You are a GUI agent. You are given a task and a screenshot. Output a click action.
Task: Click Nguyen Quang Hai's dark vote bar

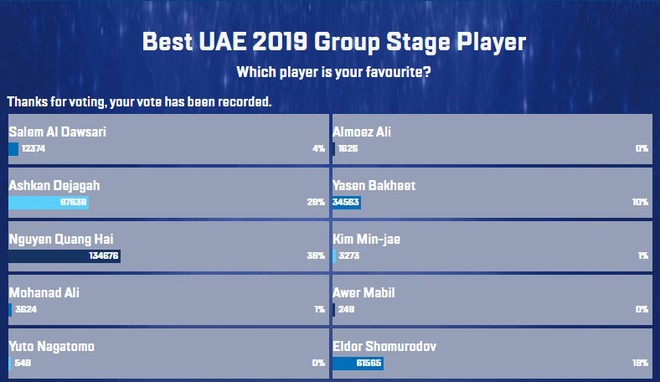64,256
